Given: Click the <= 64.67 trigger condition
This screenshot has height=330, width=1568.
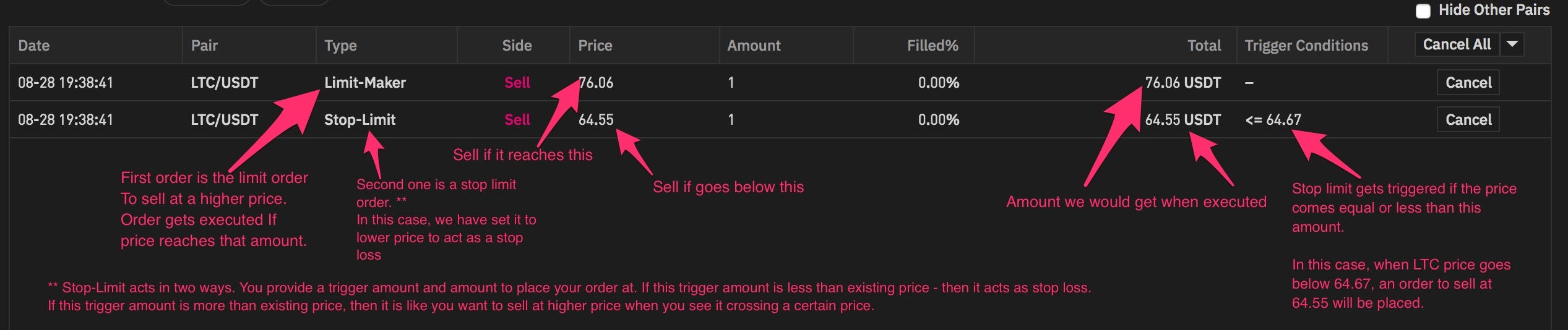Looking at the screenshot, I should [x=1273, y=119].
